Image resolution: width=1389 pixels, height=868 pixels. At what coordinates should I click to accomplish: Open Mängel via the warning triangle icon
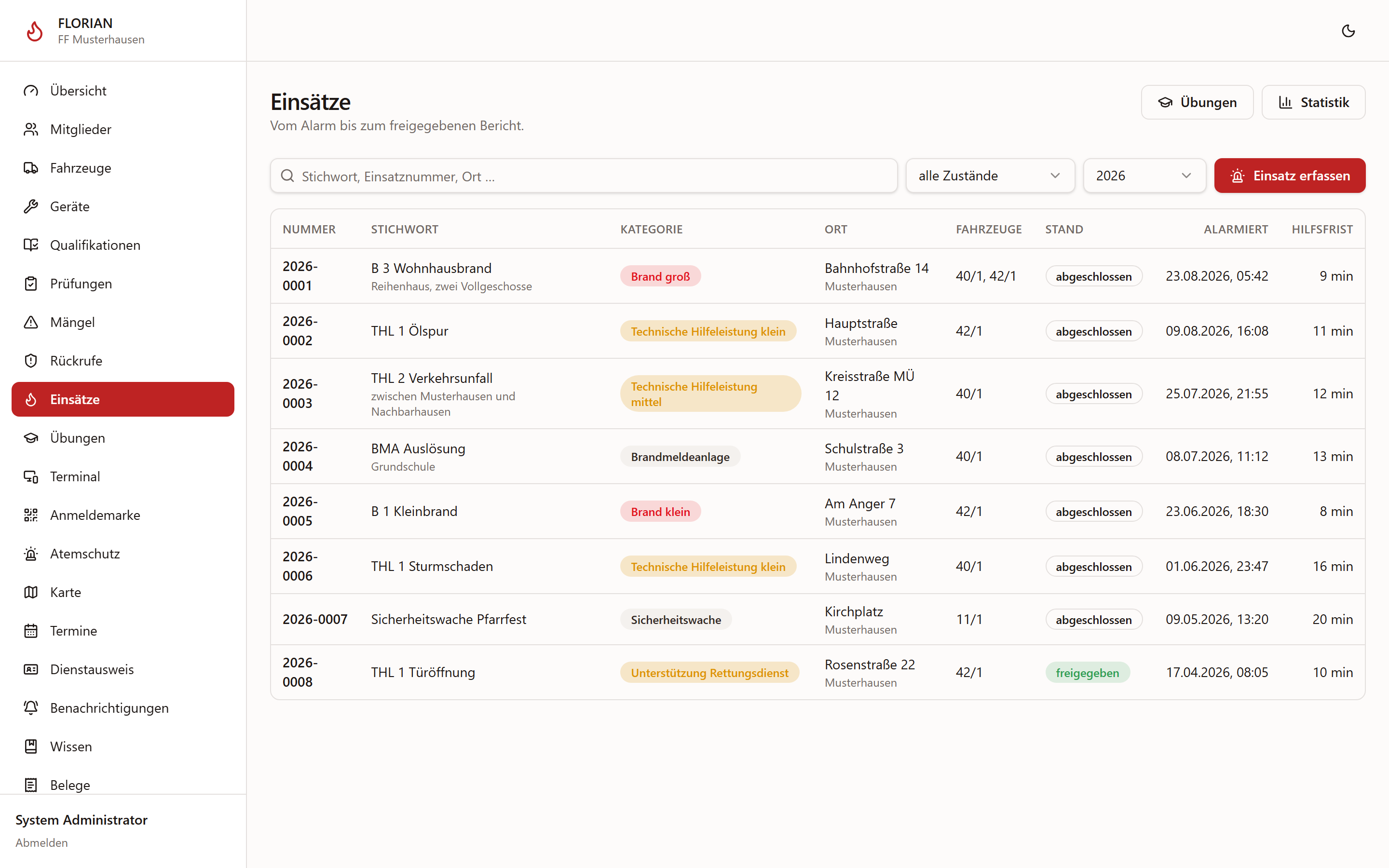[x=31, y=322]
